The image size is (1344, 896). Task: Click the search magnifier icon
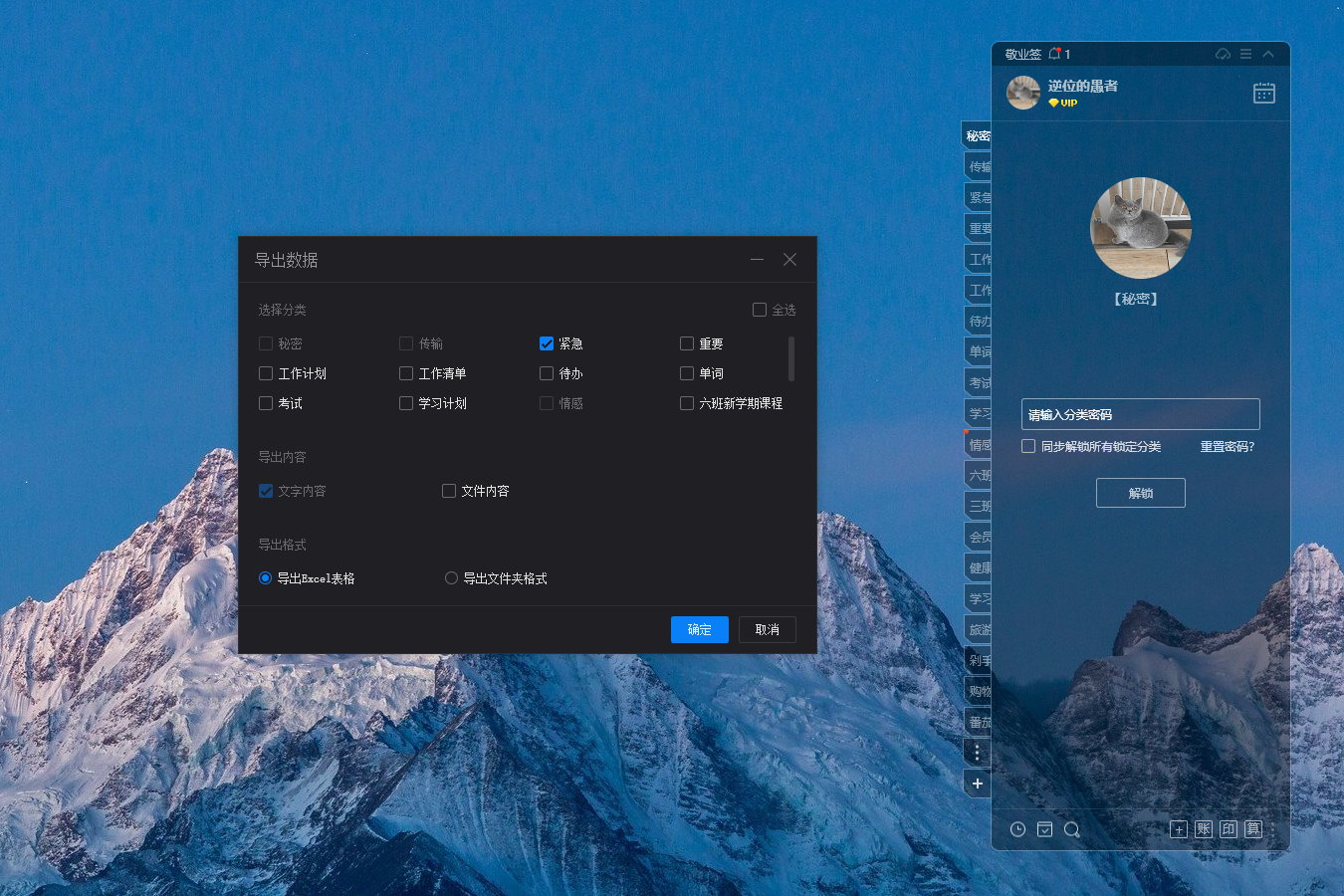[x=1071, y=829]
